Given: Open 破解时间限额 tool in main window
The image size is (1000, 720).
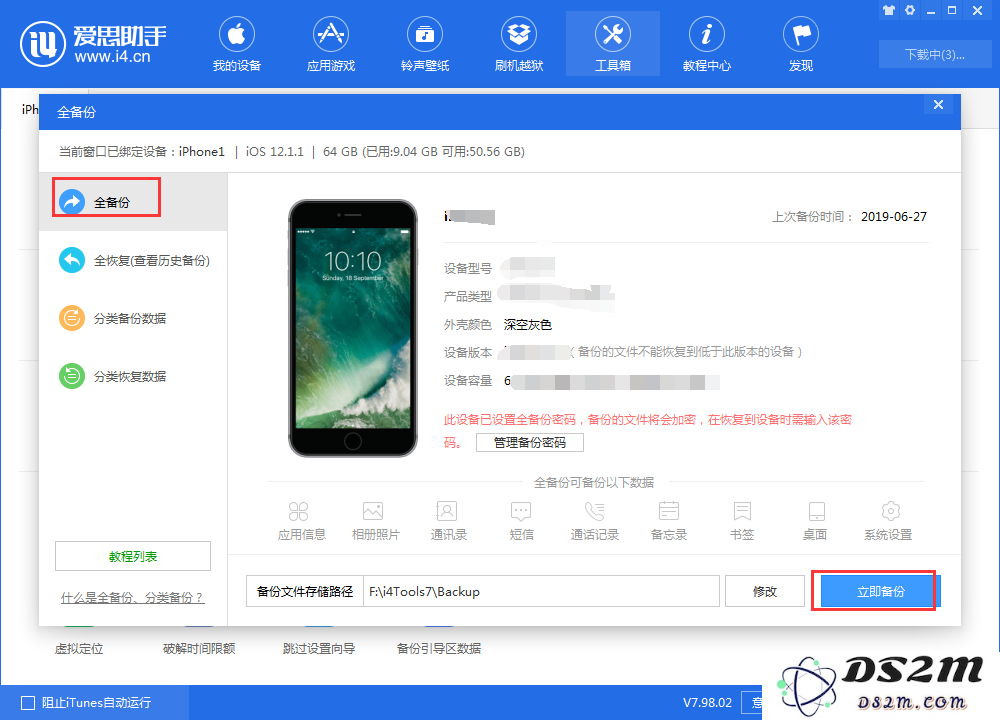Looking at the screenshot, I should point(199,649).
